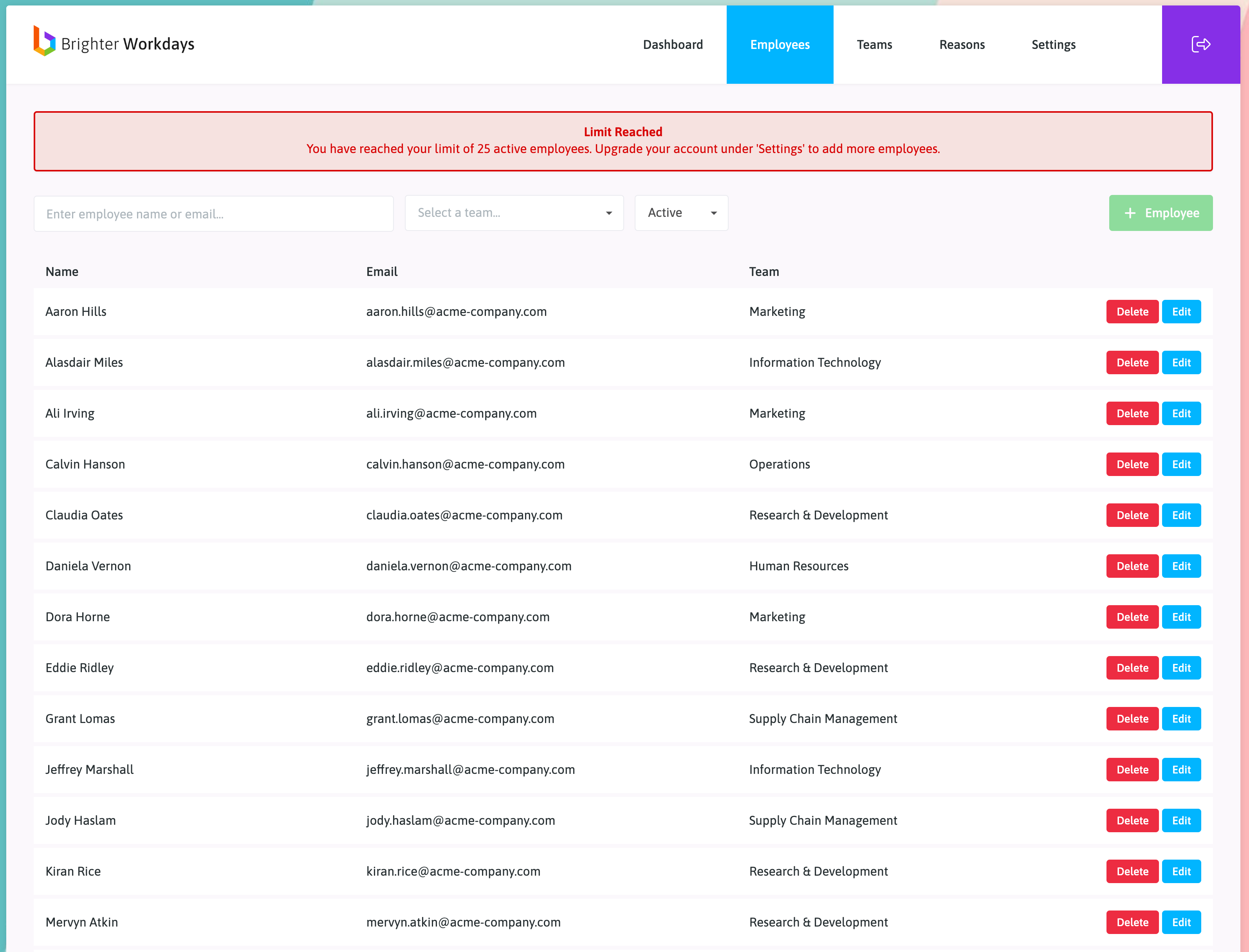
Task: Click Human Resources team cell
Action: (x=798, y=566)
